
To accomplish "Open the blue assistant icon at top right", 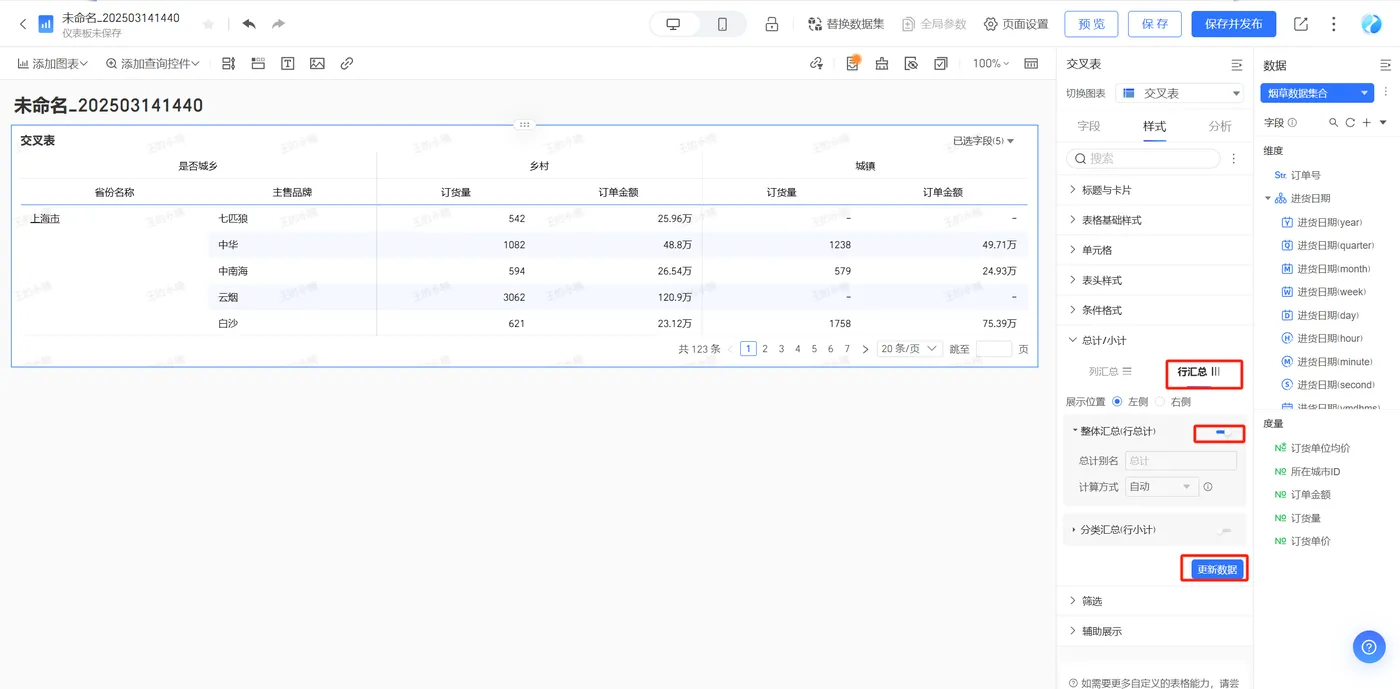I will 1371,24.
